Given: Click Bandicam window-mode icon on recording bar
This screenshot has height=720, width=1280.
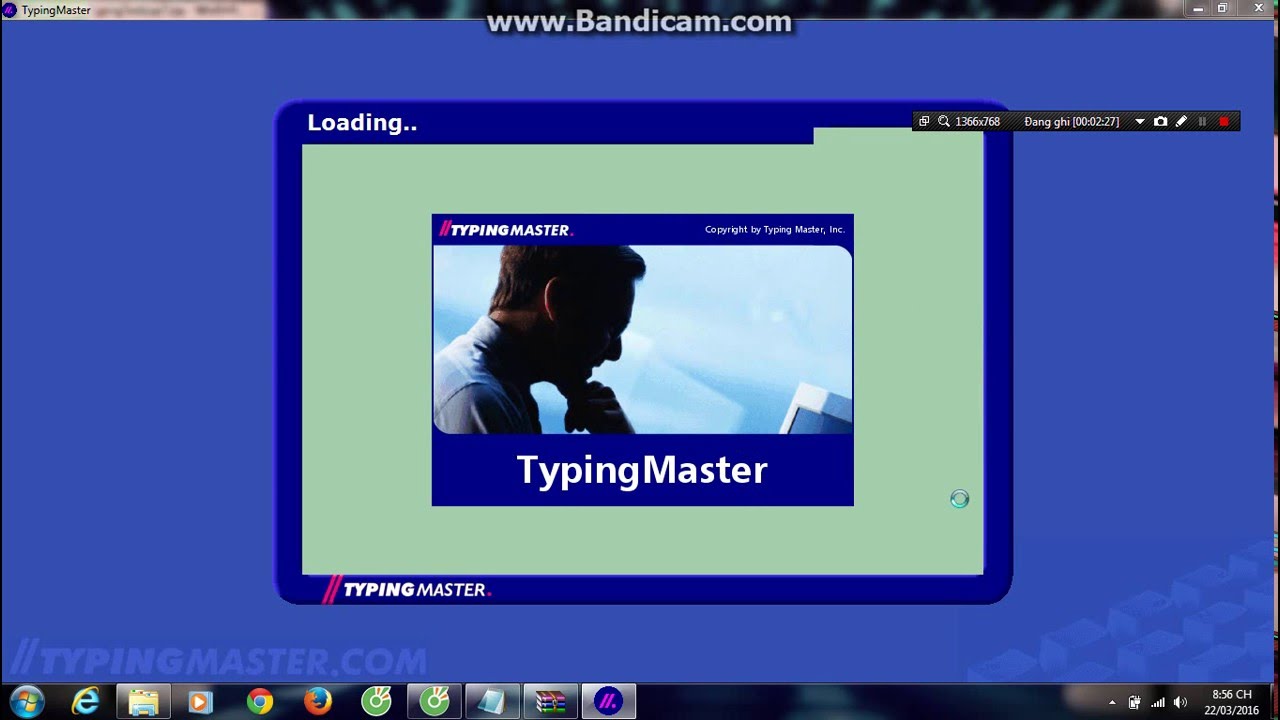Looking at the screenshot, I should (924, 121).
